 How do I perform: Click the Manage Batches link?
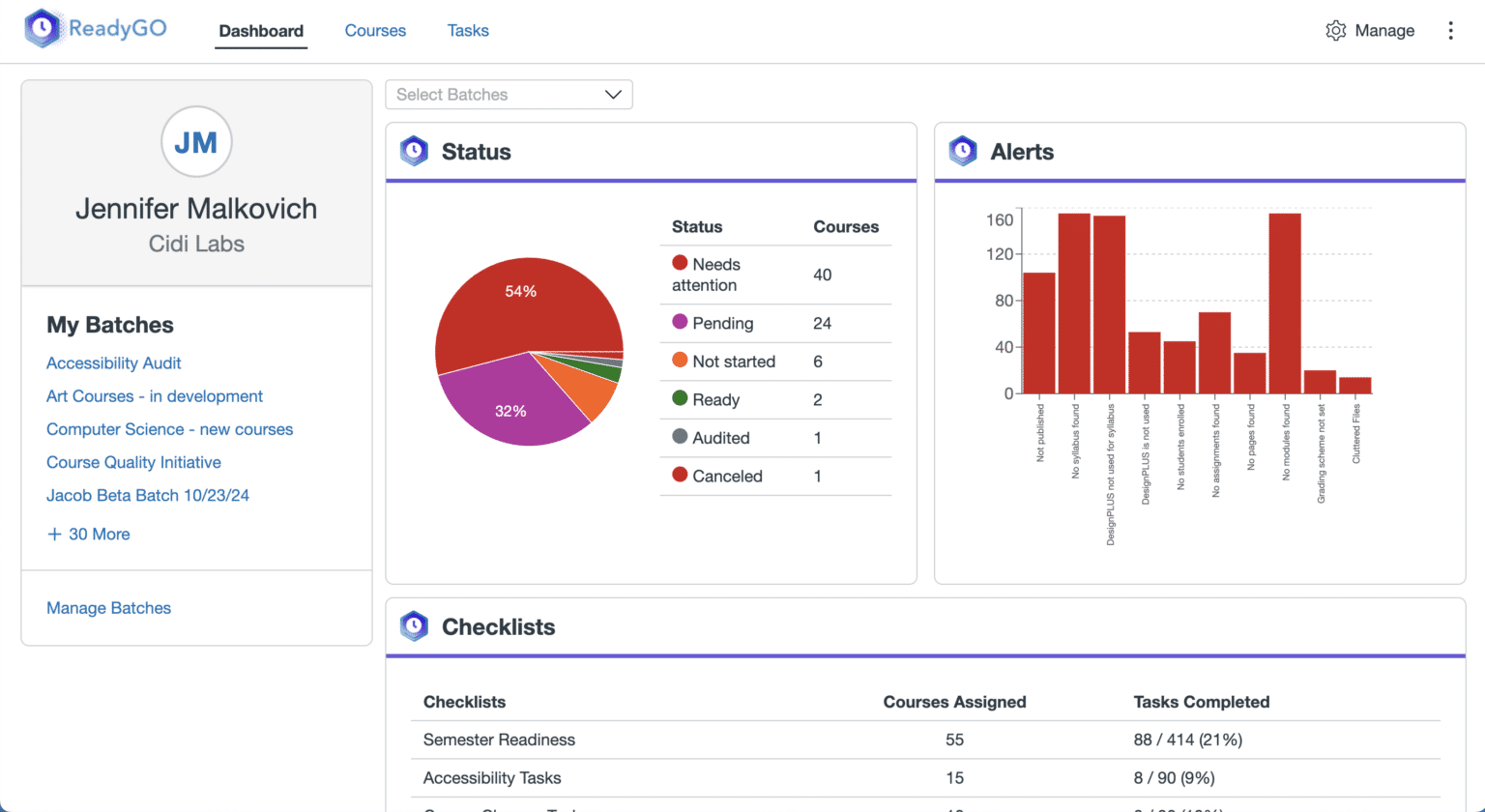108,608
